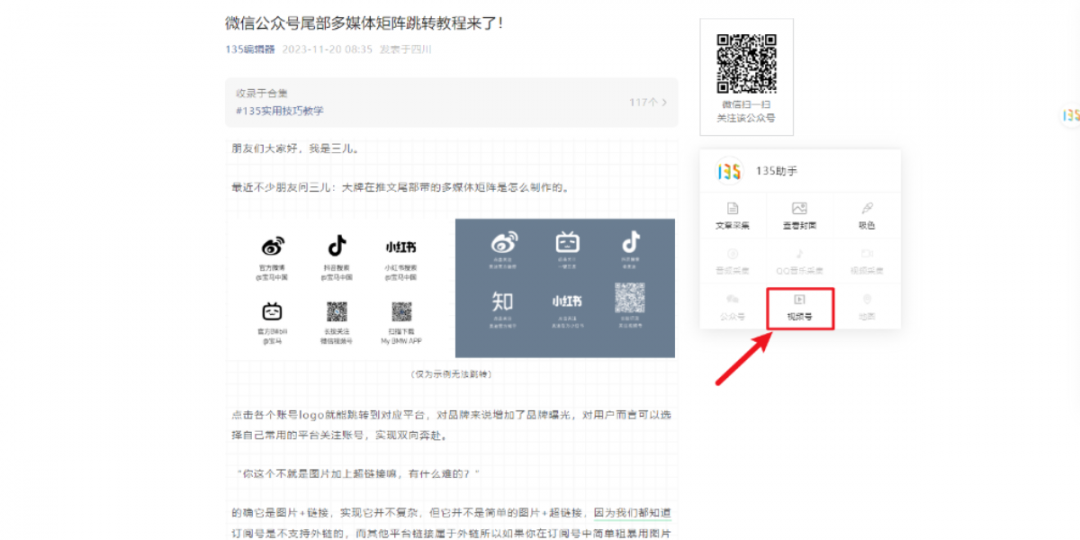1080x540 pixels.
Task: Select the 取色 color picker tool
Action: pyautogui.click(x=866, y=216)
